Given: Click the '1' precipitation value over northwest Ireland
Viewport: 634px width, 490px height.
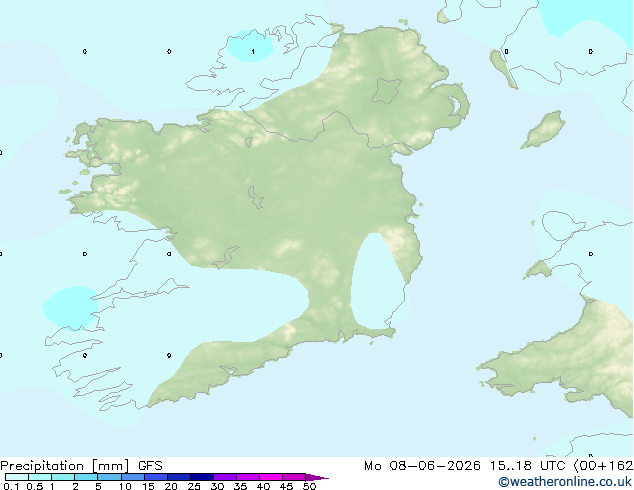Looking at the screenshot, I should point(253,51).
